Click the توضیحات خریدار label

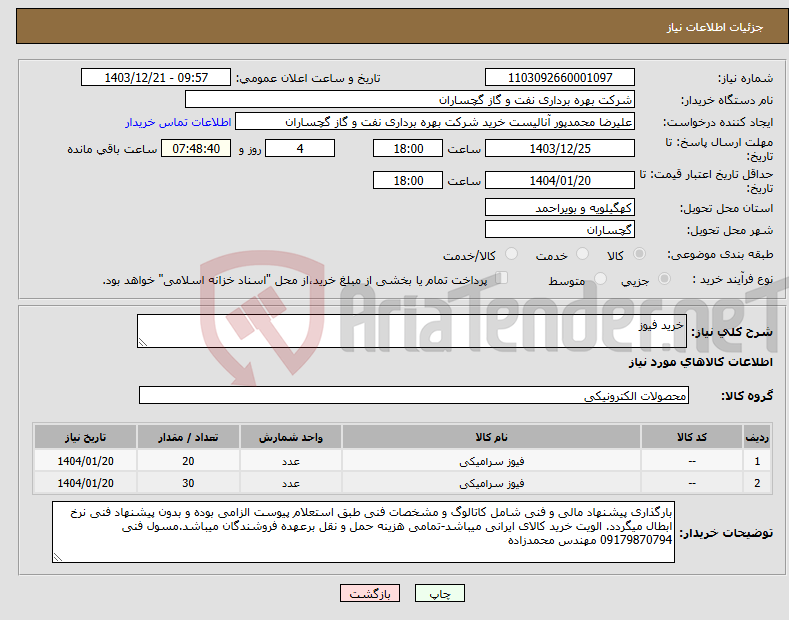pos(726,532)
